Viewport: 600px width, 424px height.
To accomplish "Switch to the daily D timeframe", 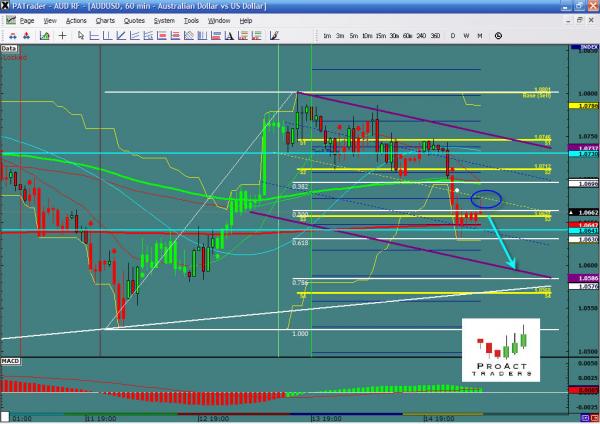I will 453,35.
